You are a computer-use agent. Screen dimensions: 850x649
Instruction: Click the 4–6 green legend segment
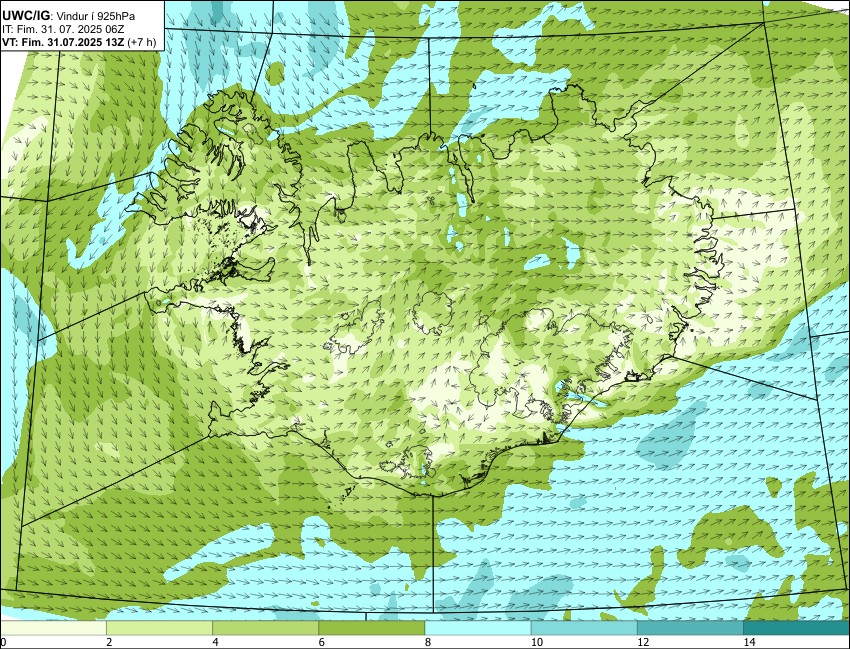[x=266, y=628]
